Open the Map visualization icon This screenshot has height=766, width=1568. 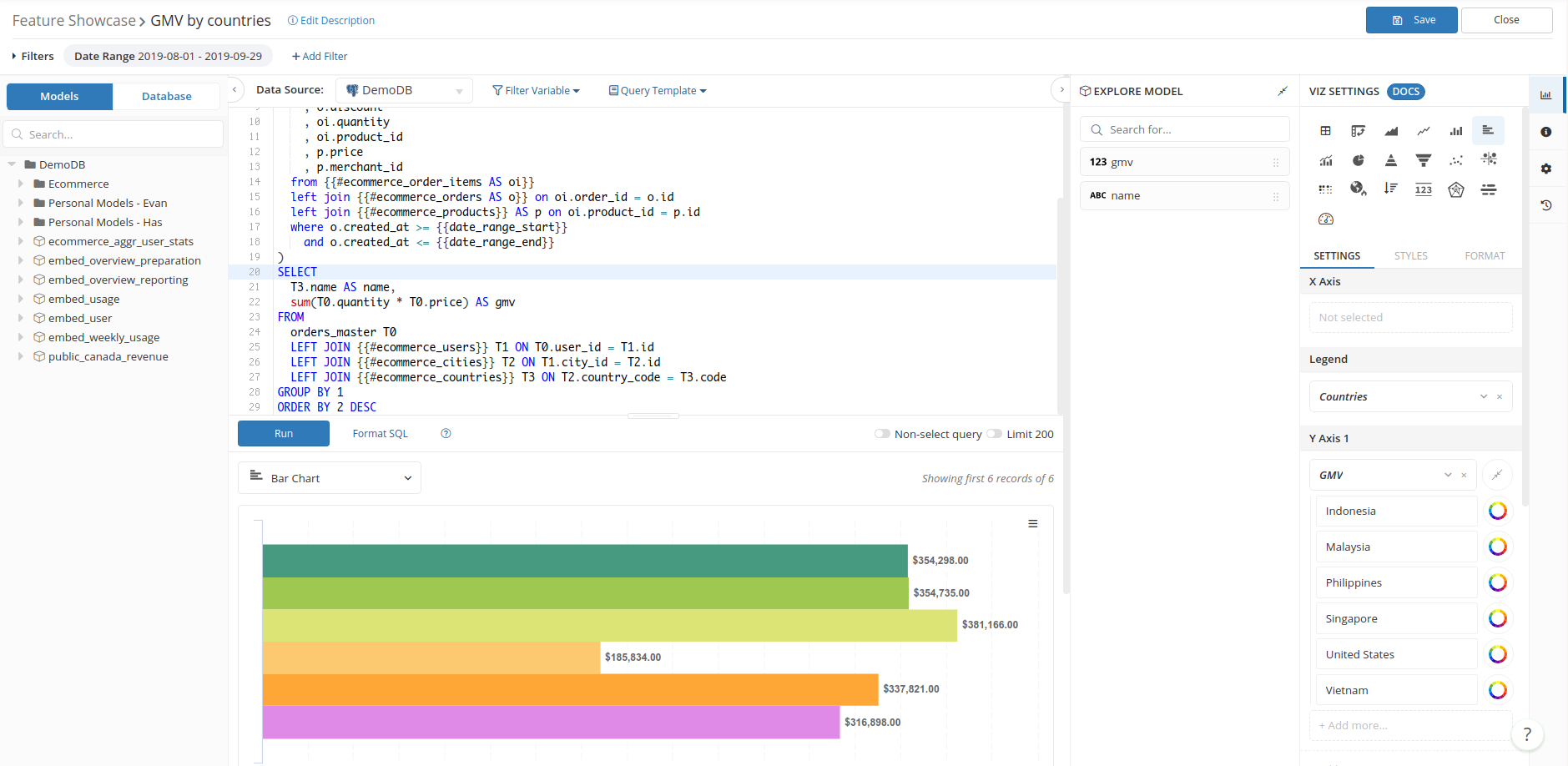coord(1359,189)
